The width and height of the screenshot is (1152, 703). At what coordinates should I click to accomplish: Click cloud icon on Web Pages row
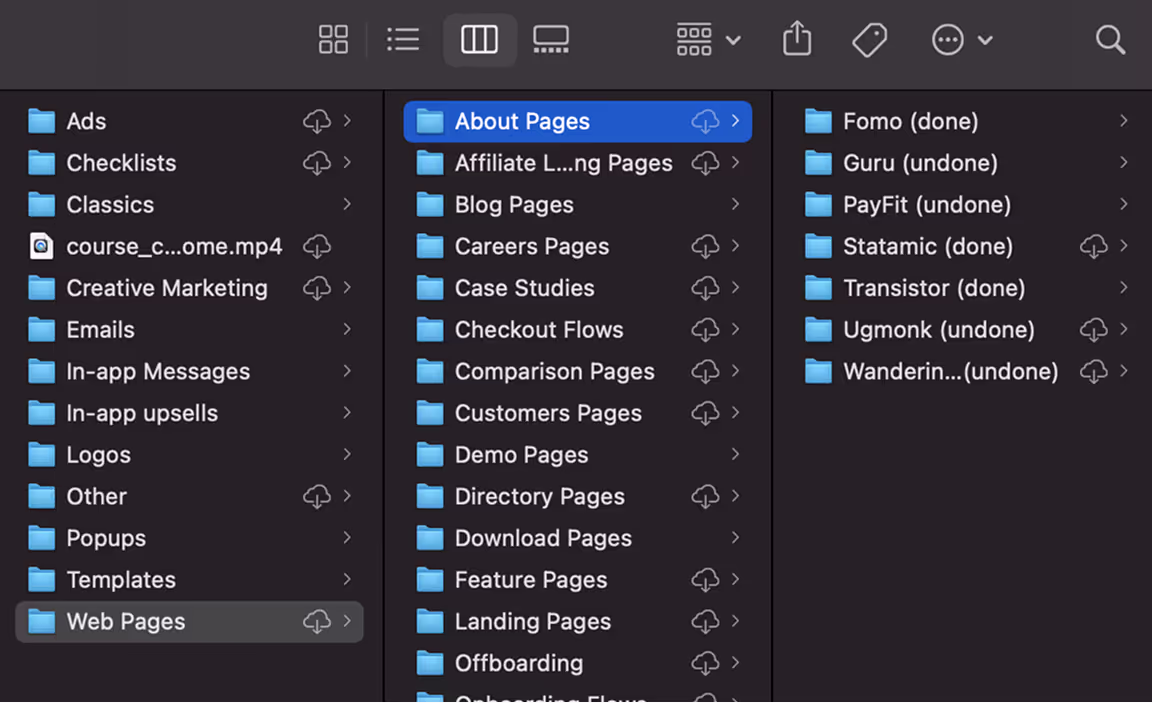(317, 621)
